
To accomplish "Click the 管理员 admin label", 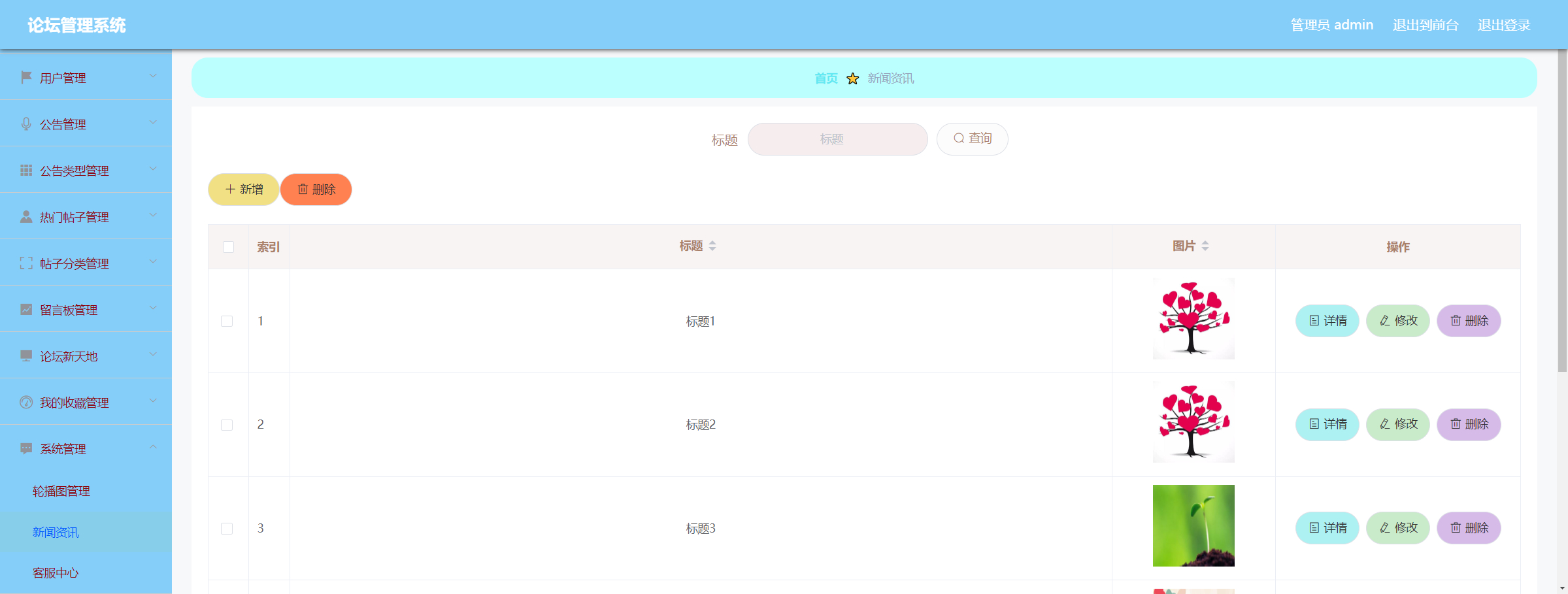I will click(x=1332, y=25).
